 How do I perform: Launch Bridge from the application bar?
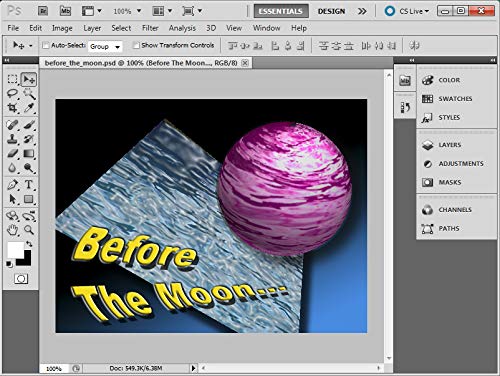pos(43,11)
